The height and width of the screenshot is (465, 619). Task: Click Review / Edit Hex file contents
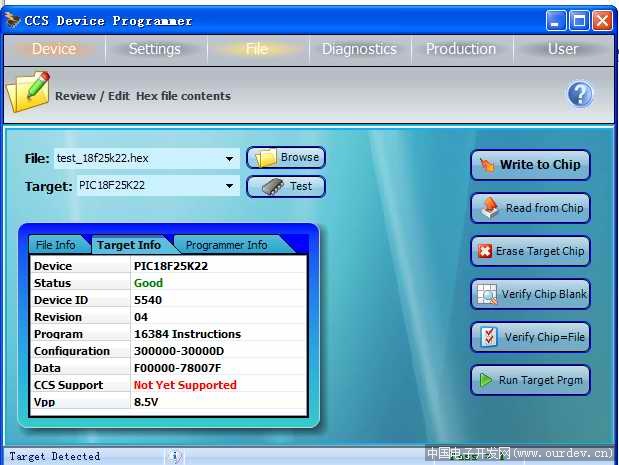(143, 96)
